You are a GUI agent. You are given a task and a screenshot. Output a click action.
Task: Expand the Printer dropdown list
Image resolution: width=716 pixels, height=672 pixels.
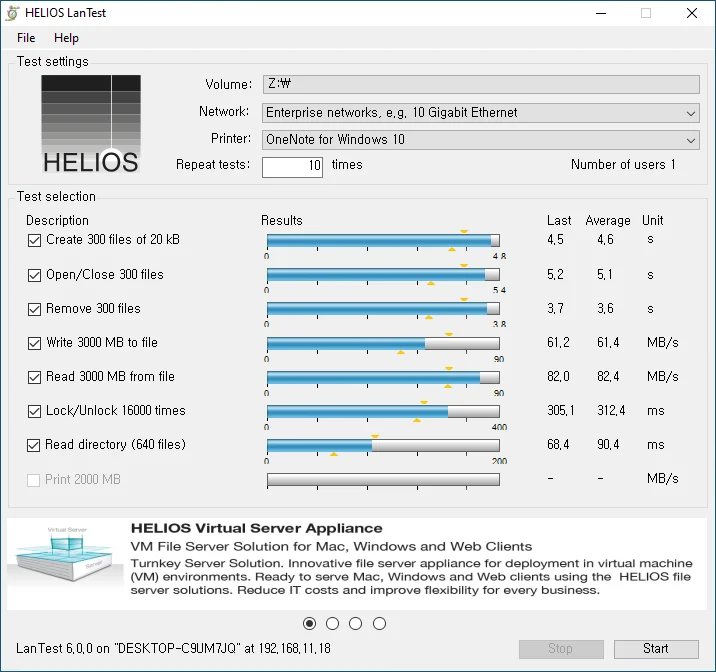coord(690,140)
